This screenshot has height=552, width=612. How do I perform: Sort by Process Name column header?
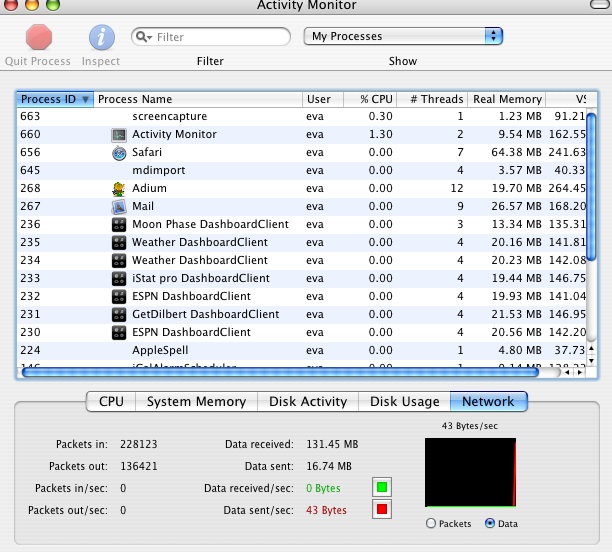tap(198, 99)
